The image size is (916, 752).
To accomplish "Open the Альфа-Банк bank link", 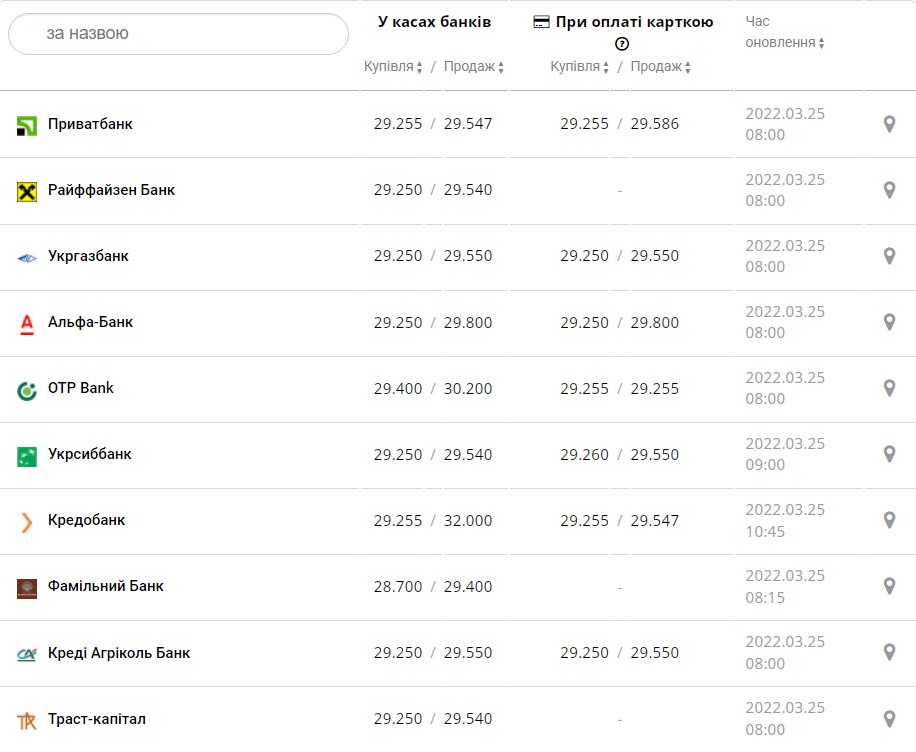I will [90, 322].
